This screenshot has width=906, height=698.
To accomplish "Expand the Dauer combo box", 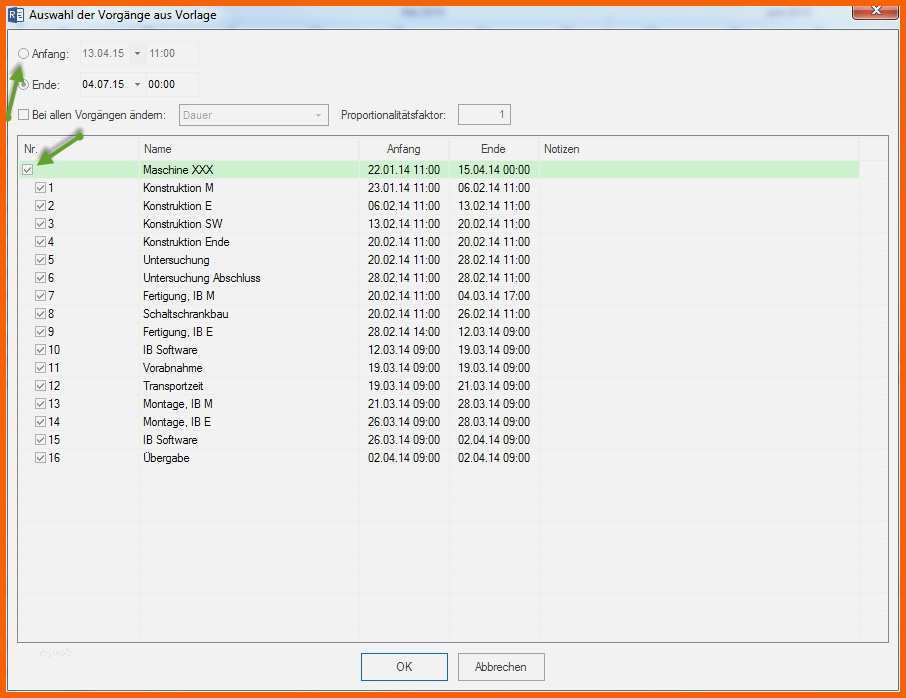I will pos(318,115).
